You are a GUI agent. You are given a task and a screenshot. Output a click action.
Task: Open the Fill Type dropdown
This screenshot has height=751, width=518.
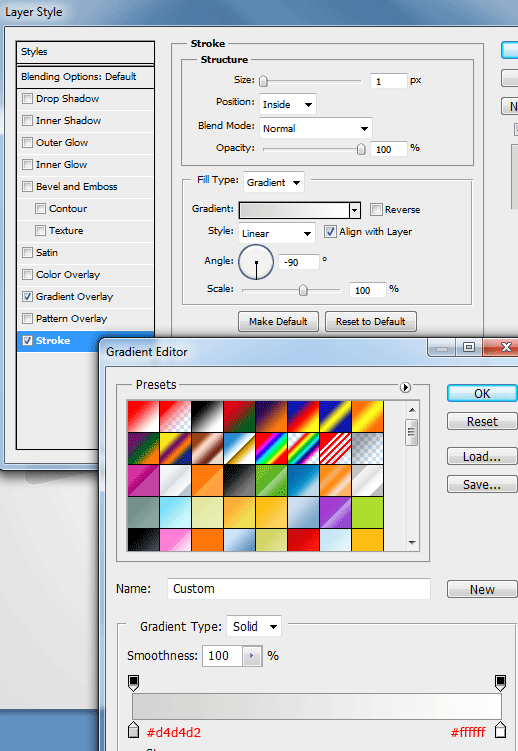point(273,182)
